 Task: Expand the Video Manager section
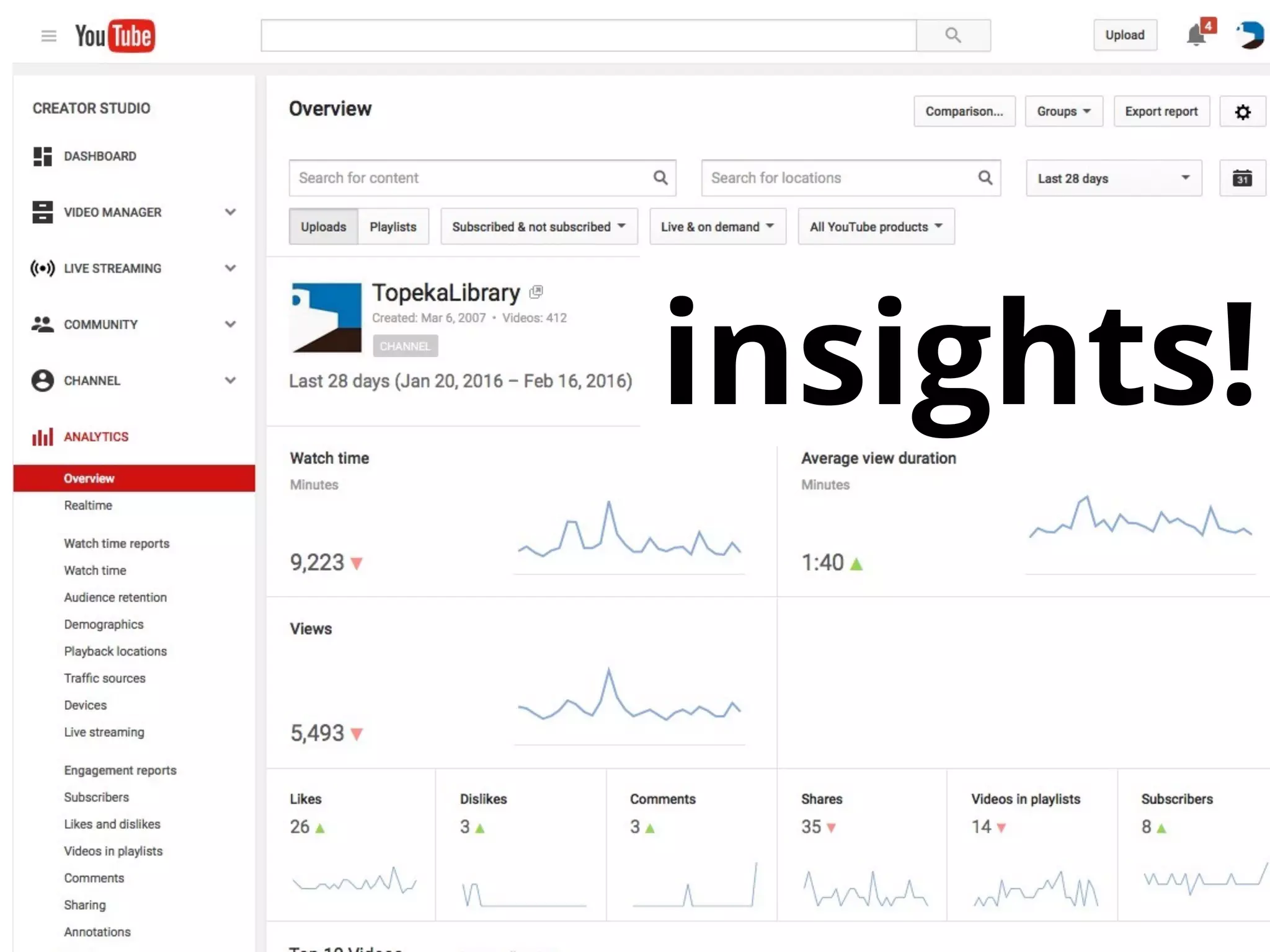pos(230,213)
